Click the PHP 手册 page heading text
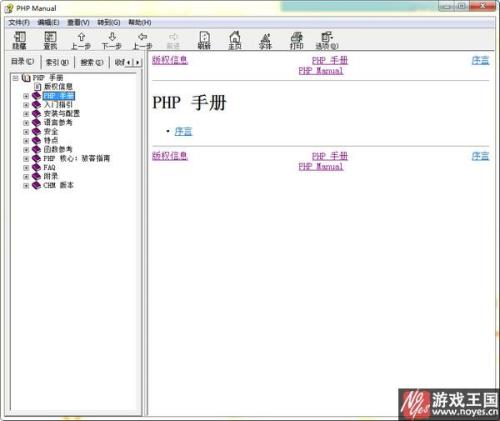 point(189,102)
